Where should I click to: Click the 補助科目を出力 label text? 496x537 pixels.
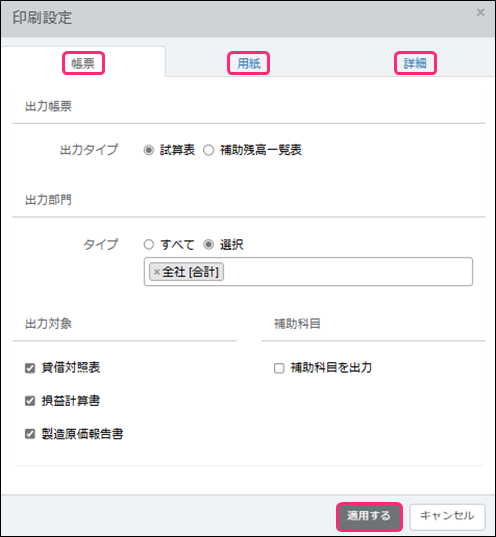331,367
